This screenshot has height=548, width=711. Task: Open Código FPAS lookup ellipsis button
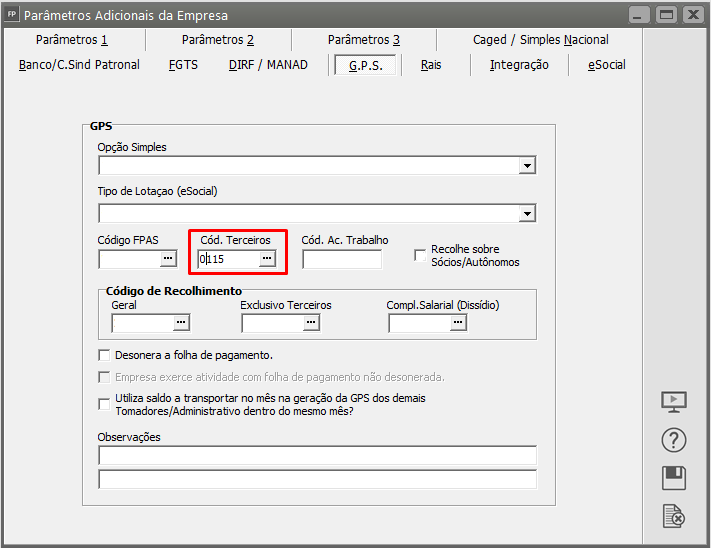coord(167,259)
